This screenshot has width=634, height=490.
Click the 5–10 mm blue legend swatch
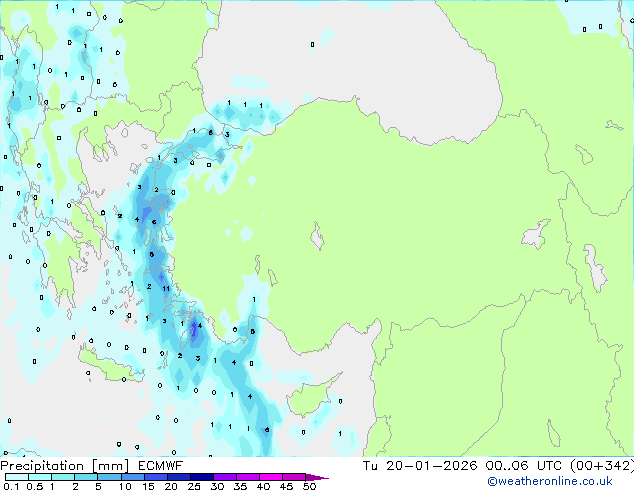pos(109,477)
